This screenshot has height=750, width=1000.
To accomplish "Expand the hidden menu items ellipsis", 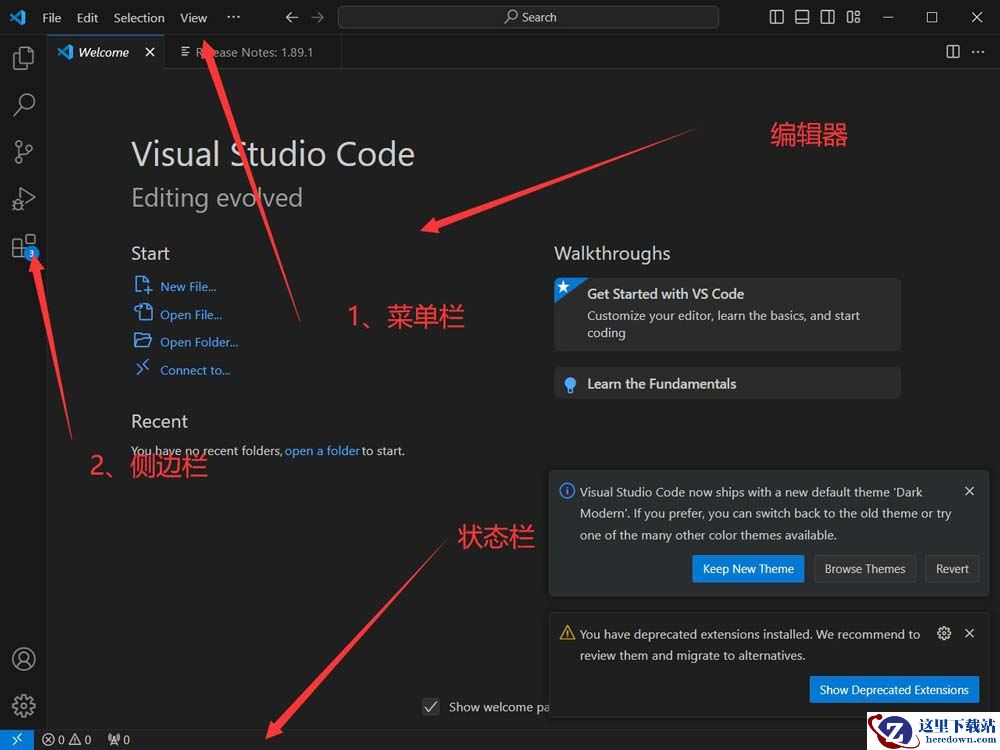I will click(233, 17).
